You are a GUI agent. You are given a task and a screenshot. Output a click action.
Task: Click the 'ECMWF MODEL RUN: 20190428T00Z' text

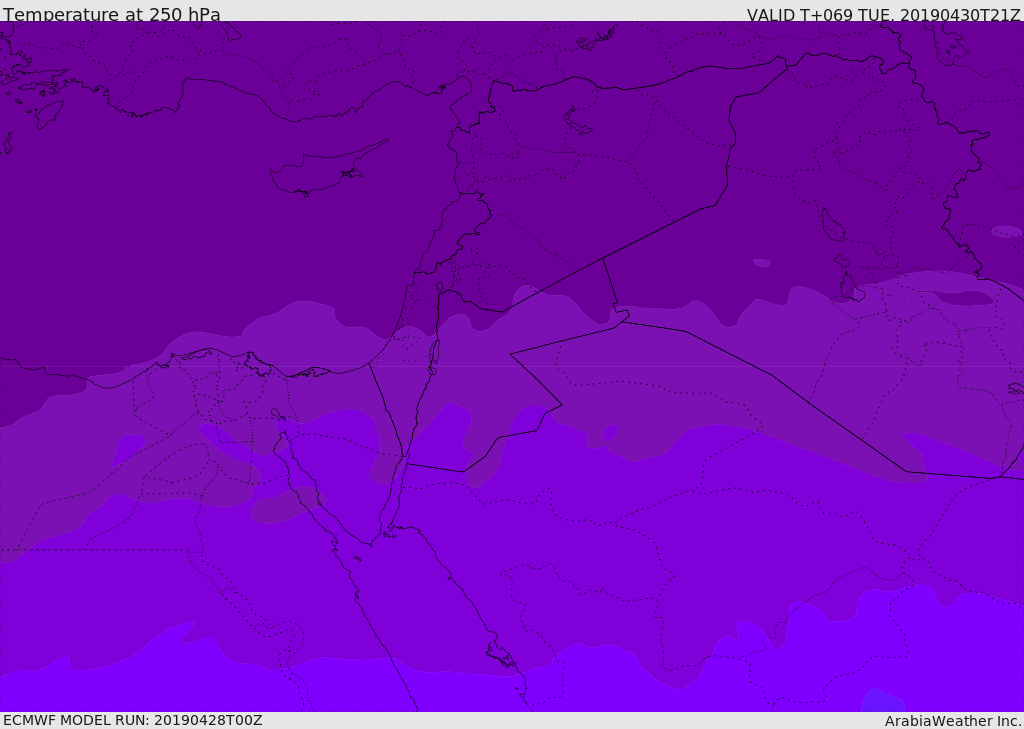[133, 720]
